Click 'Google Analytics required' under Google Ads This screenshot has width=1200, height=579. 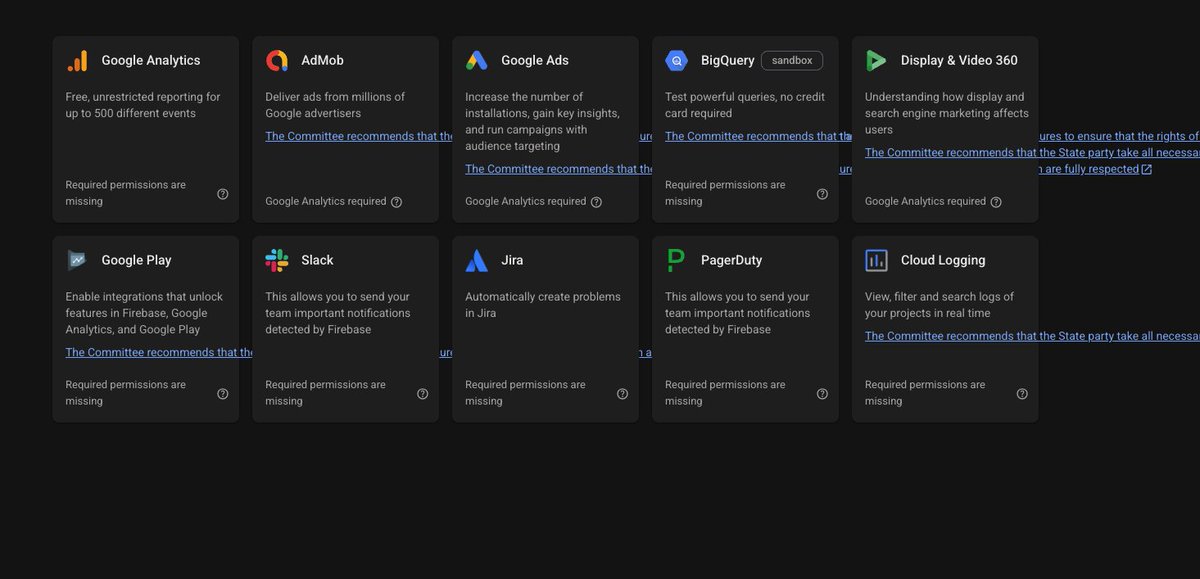point(525,202)
